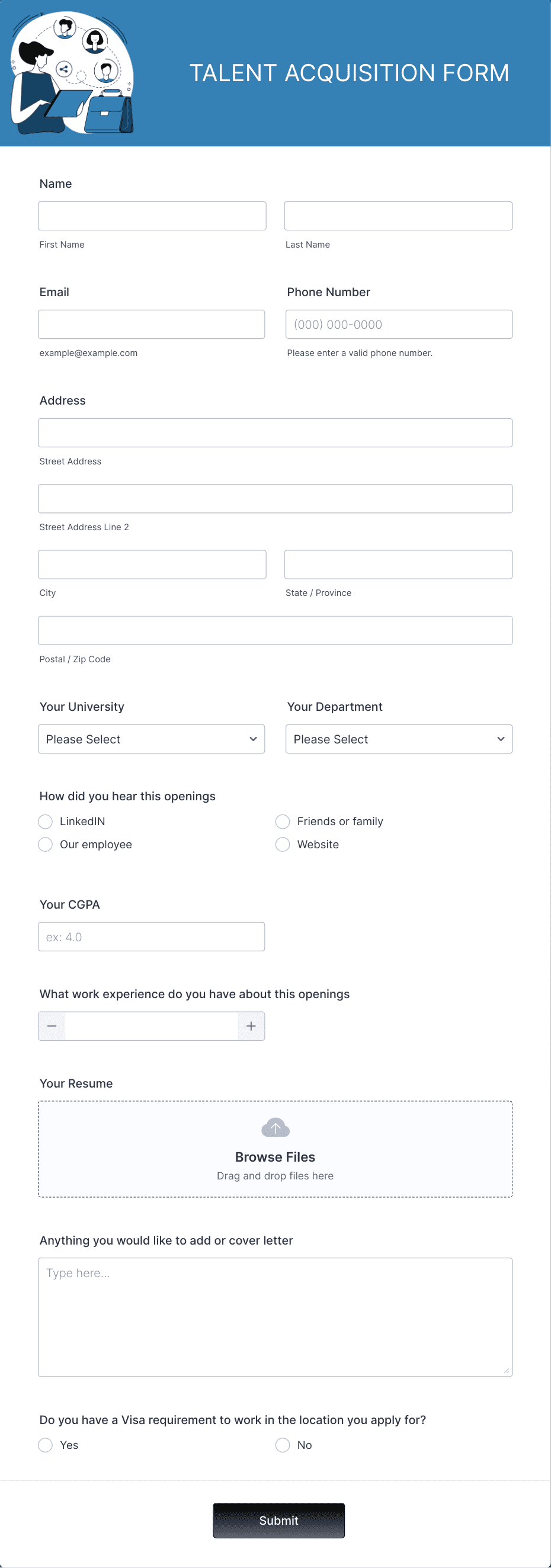Select Friends or family option
The width and height of the screenshot is (551, 1568).
pos(283,821)
